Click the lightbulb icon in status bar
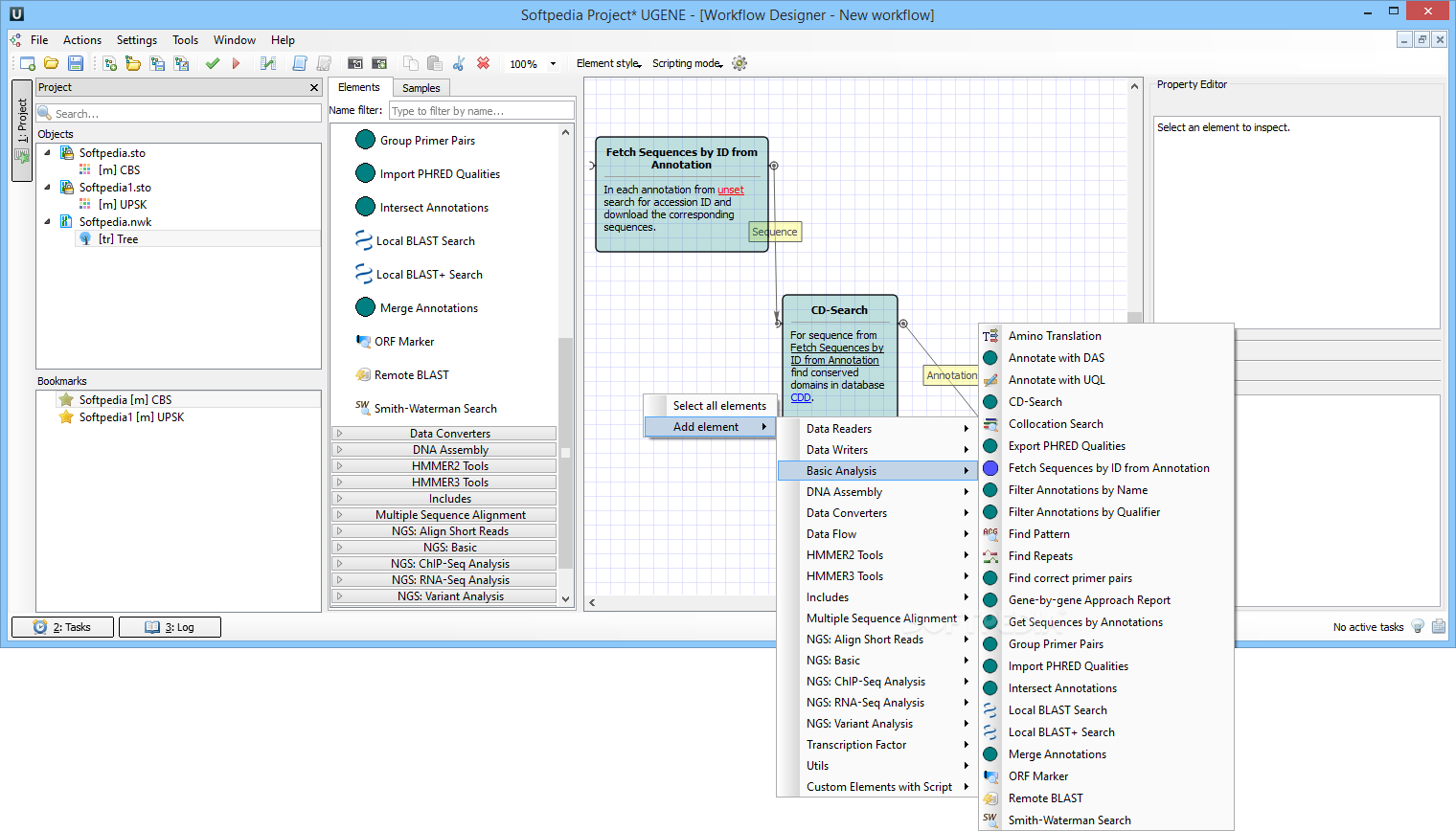Image resolution: width=1456 pixels, height=831 pixels. pos(1419,626)
